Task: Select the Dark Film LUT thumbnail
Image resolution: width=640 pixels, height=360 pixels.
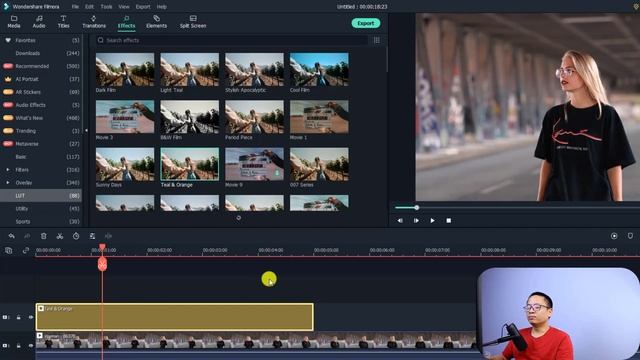Action: [125, 69]
